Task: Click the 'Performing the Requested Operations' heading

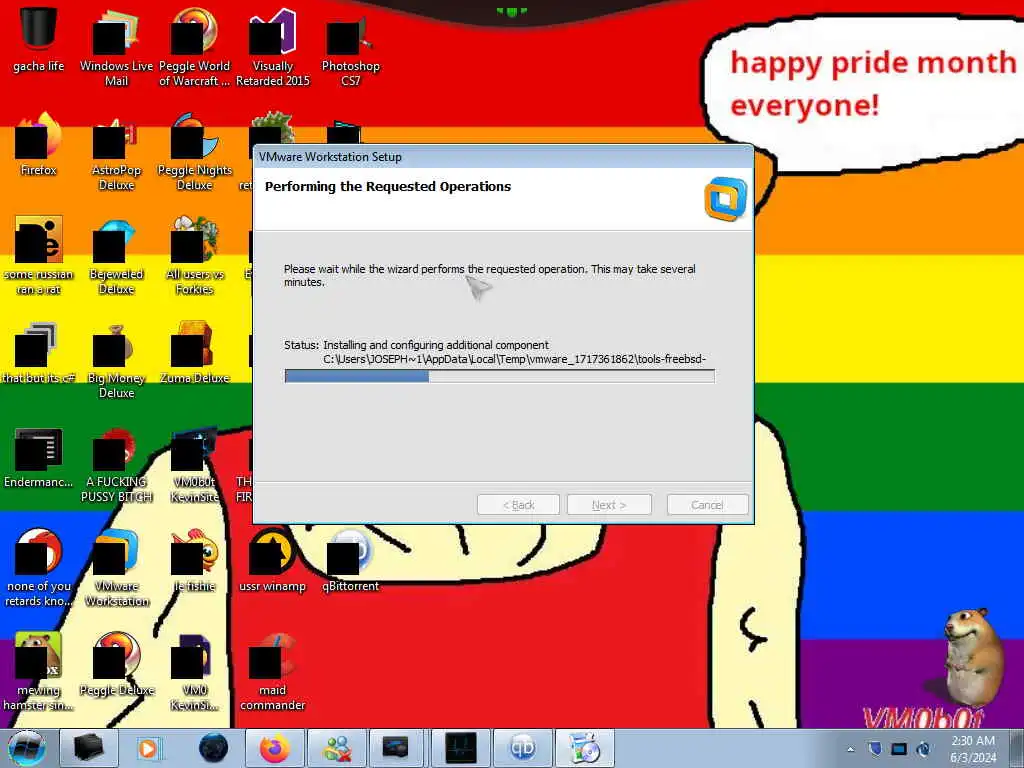Action: (388, 187)
